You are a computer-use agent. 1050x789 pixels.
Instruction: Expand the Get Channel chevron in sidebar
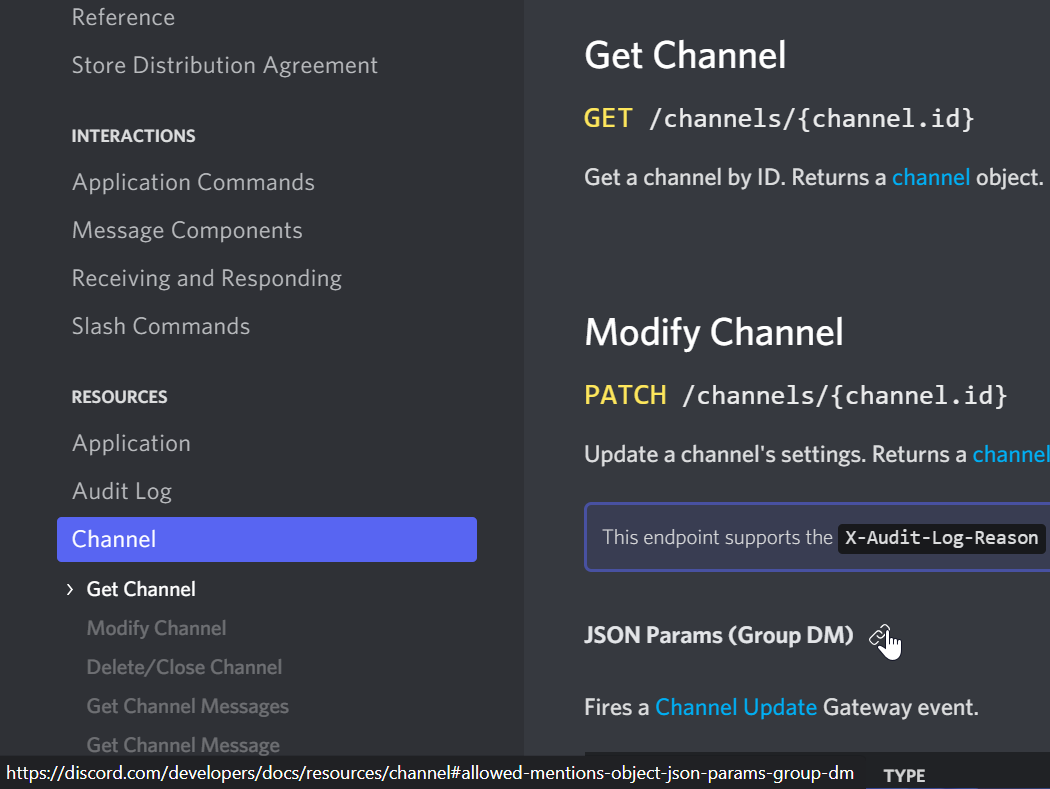70,589
